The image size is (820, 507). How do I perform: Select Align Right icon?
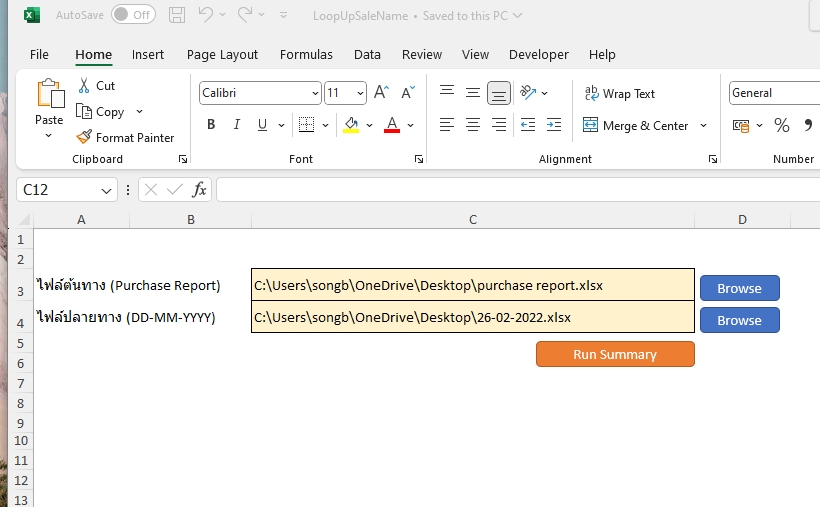click(x=499, y=125)
